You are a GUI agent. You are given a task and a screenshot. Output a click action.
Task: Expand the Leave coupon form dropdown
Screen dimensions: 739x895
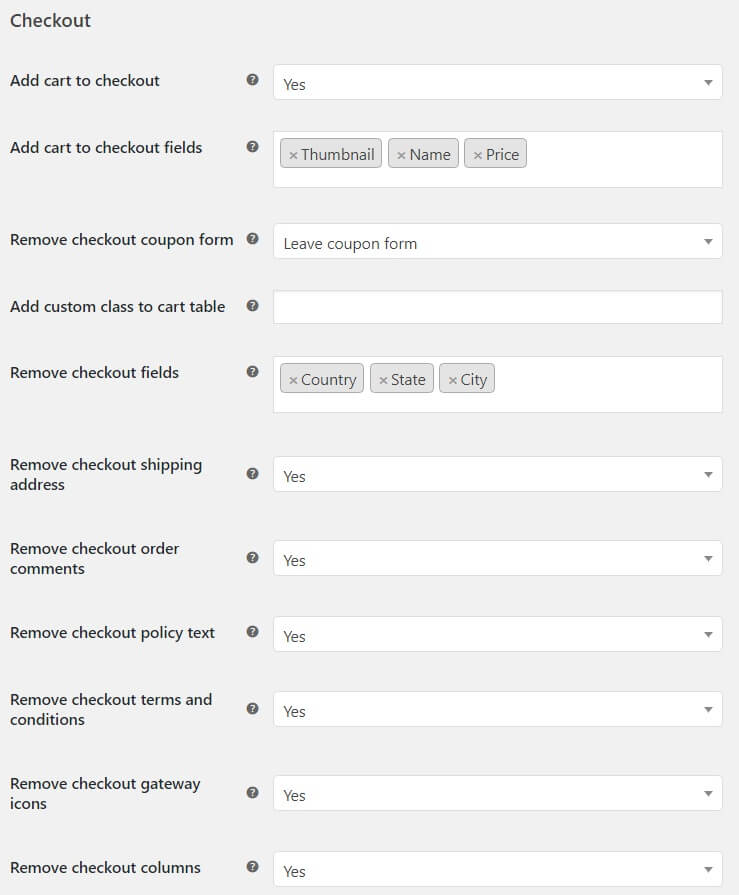498,241
